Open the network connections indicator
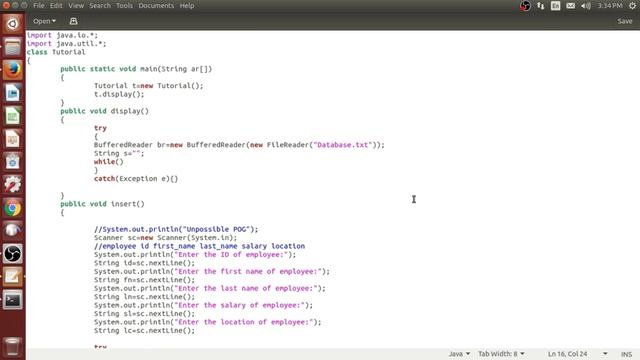Screen dimensions: 640x360 541,6
